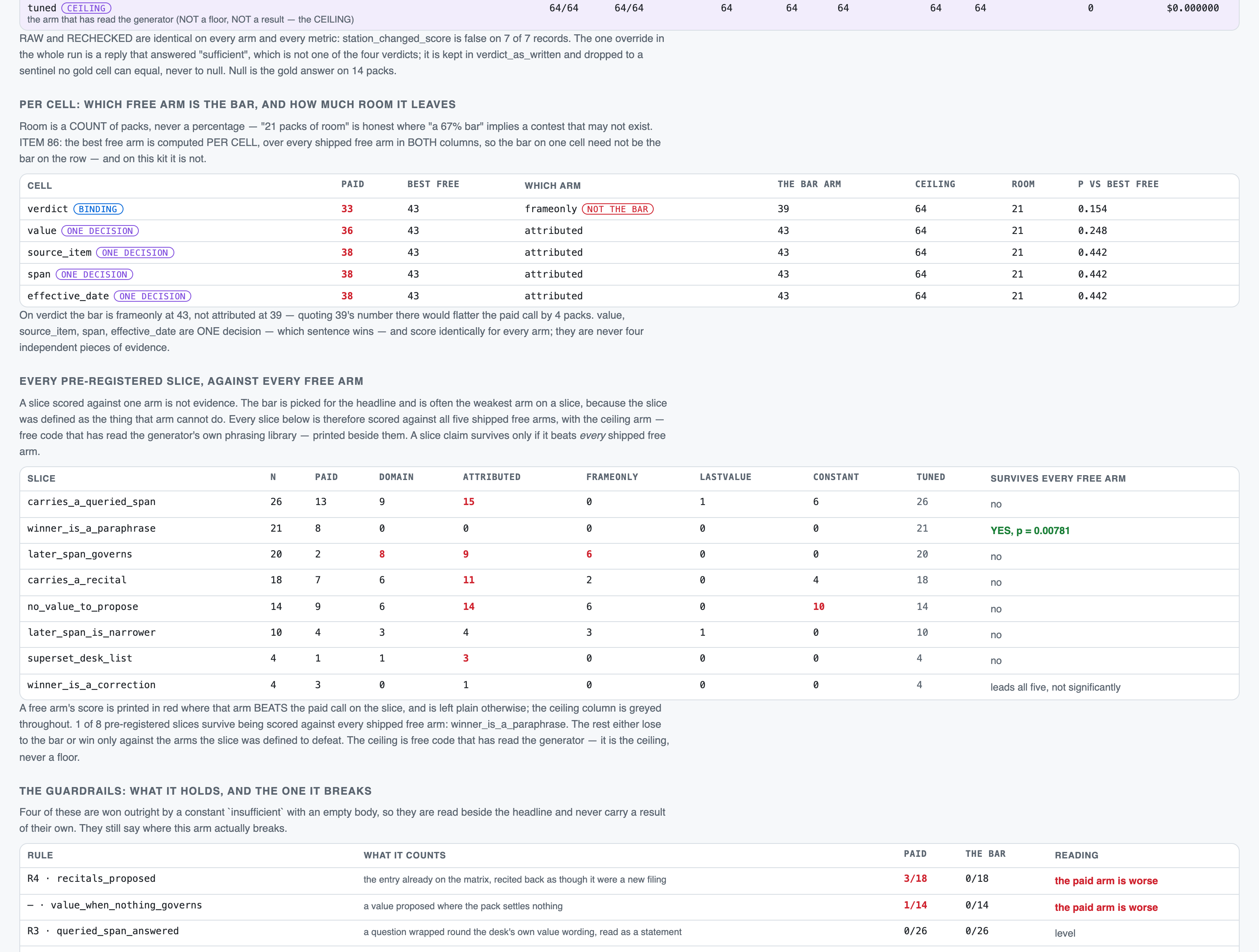Click the SLICE column header

tap(42, 478)
